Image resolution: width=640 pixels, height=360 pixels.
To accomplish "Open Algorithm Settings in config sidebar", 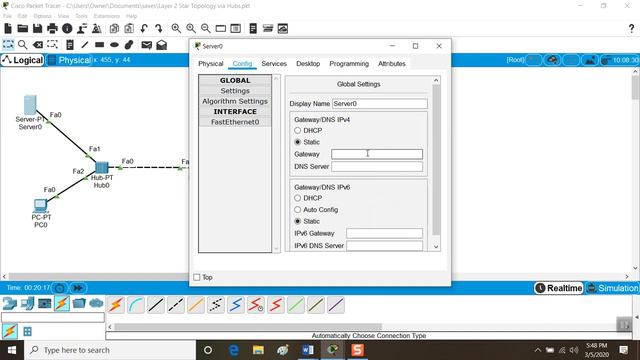I will [x=235, y=101].
